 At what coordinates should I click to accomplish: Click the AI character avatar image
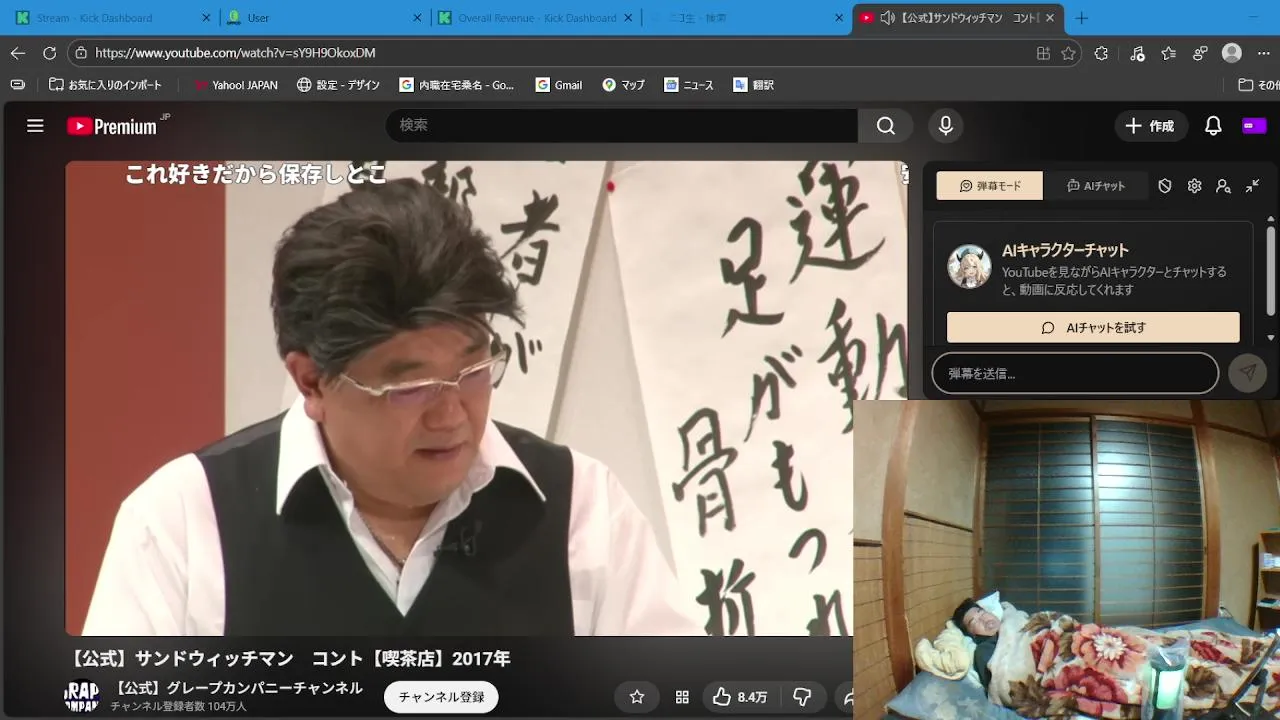click(969, 266)
